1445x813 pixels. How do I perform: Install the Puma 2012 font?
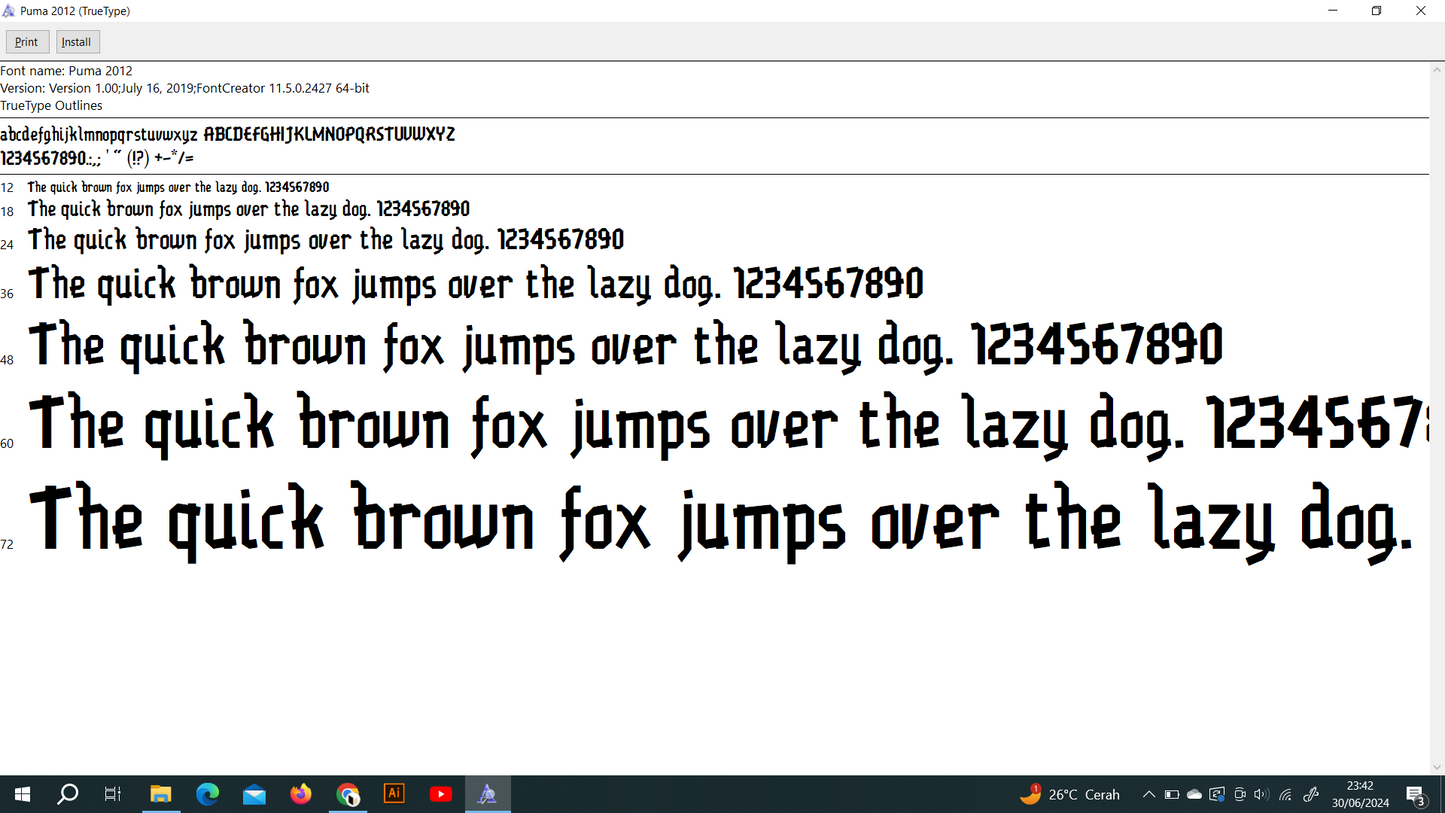pyautogui.click(x=76, y=41)
